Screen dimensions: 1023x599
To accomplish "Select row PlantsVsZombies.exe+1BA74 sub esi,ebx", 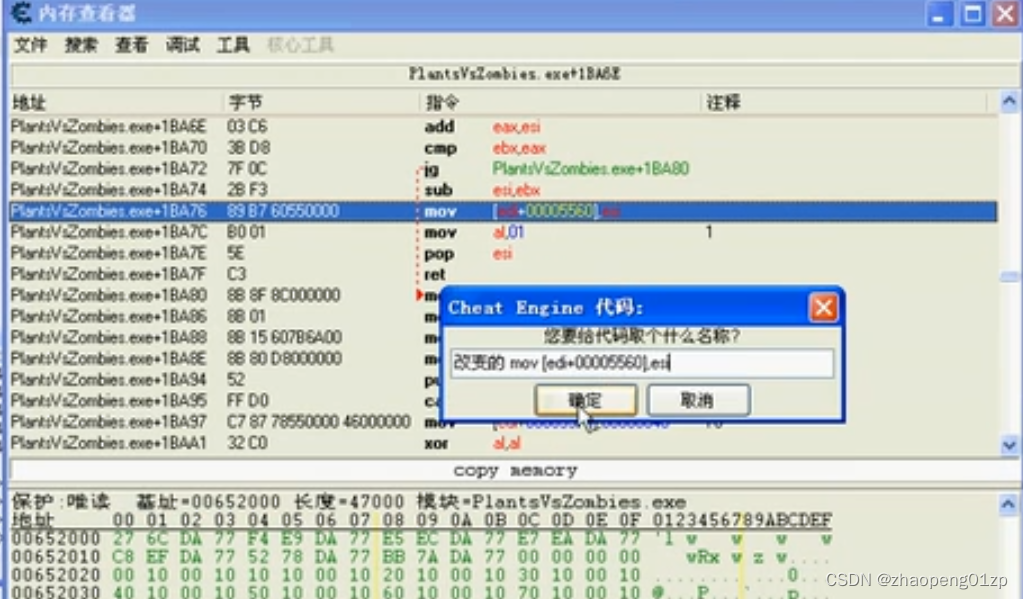I will 504,190.
